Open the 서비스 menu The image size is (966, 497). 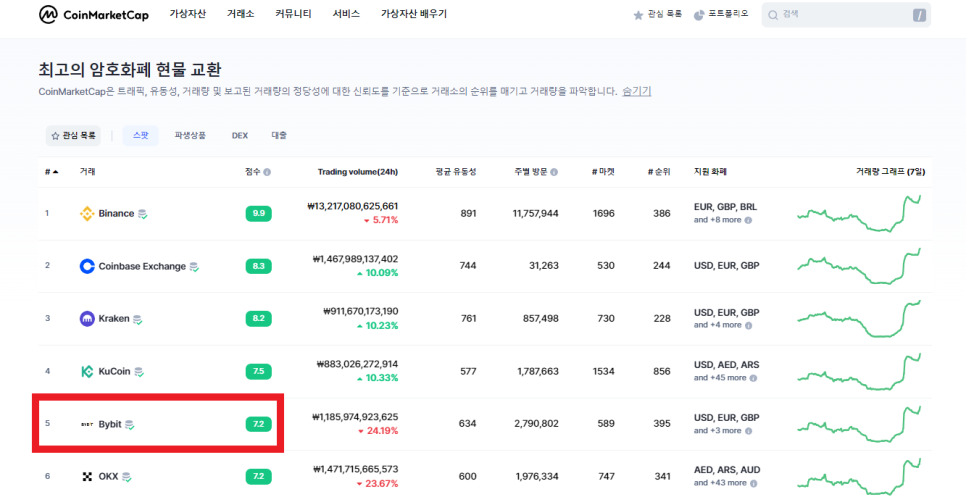(346, 14)
